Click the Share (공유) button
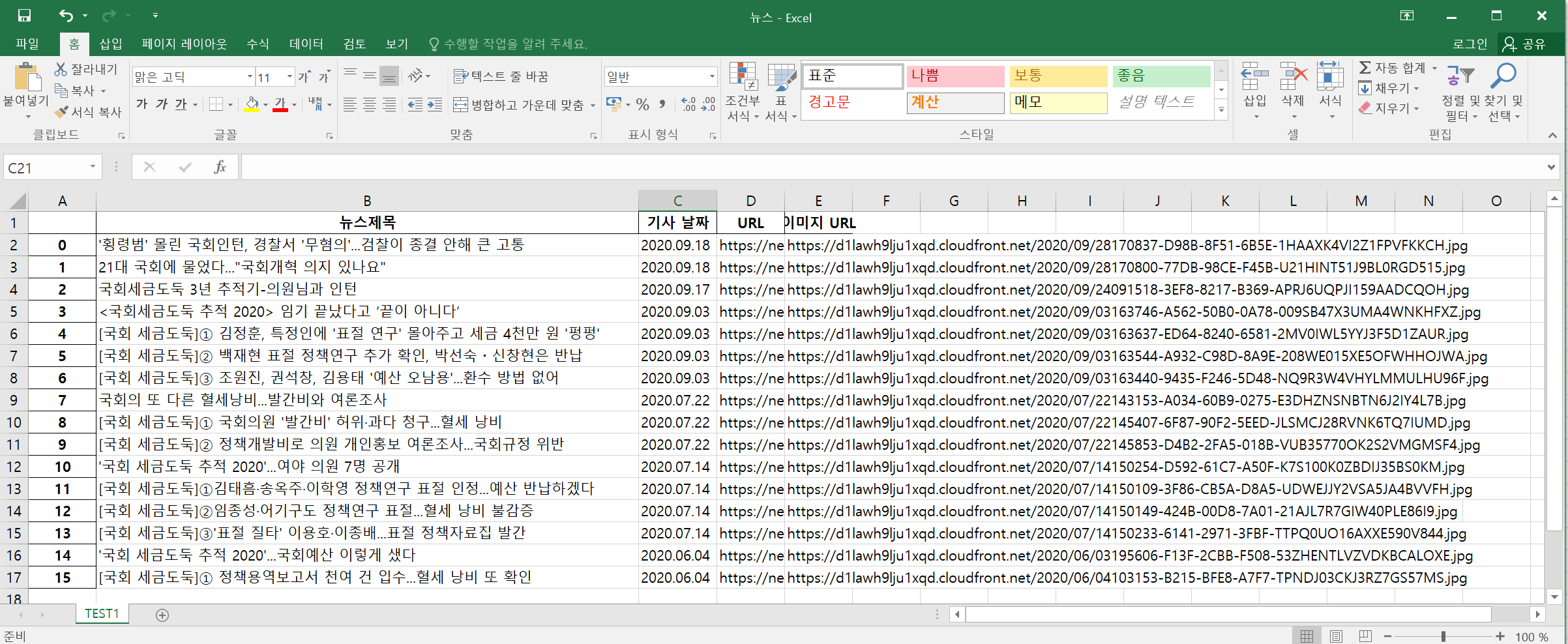Viewport: 1568px width, 644px height. [1524, 44]
